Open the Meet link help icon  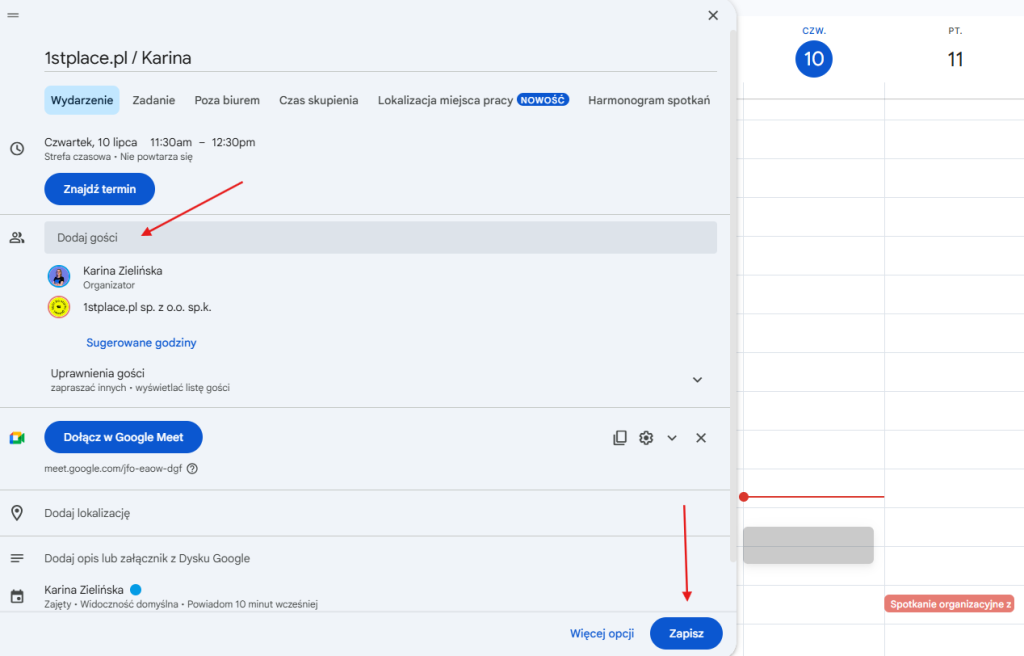coord(192,468)
